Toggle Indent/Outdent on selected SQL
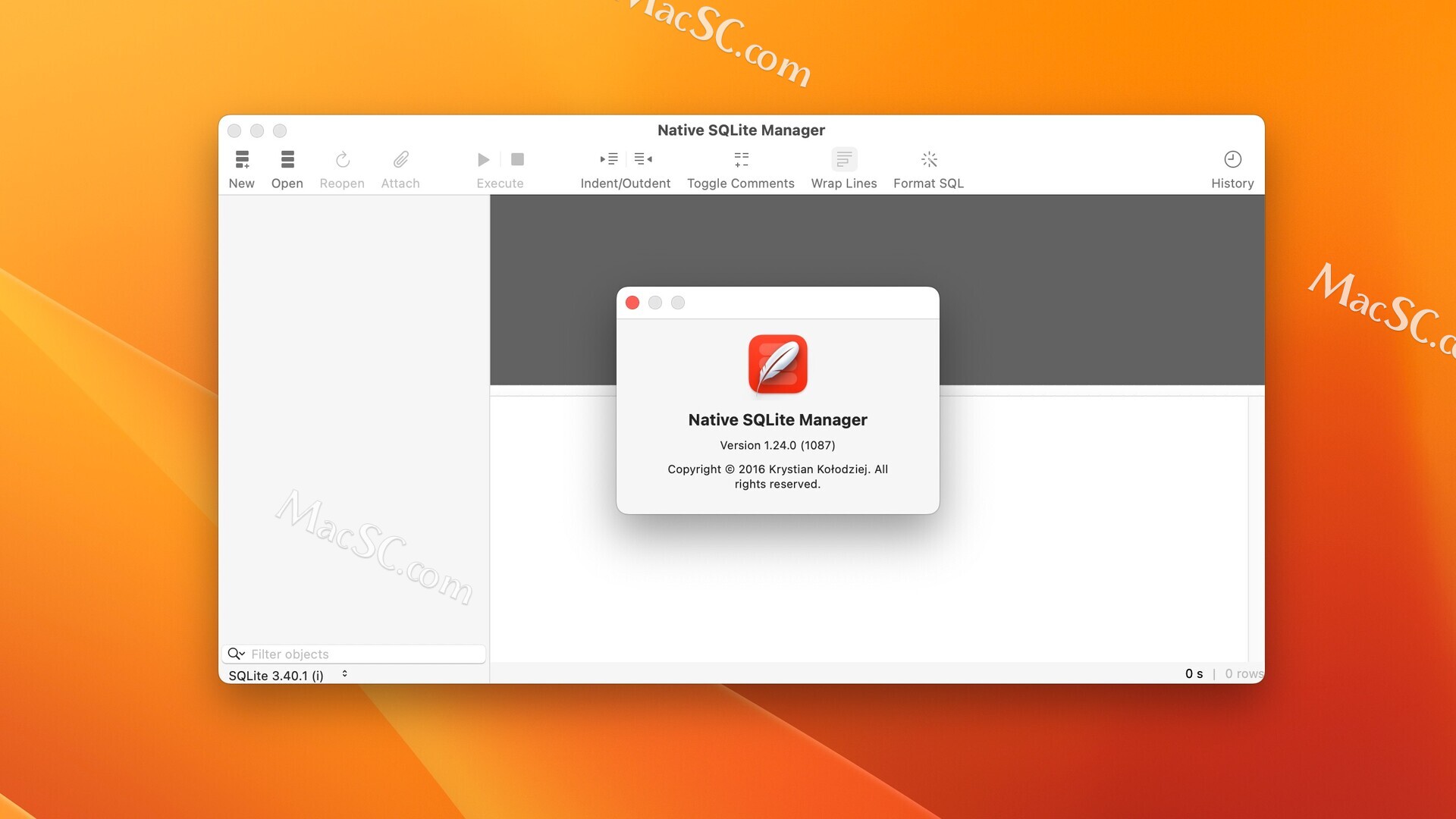 pyautogui.click(x=625, y=167)
